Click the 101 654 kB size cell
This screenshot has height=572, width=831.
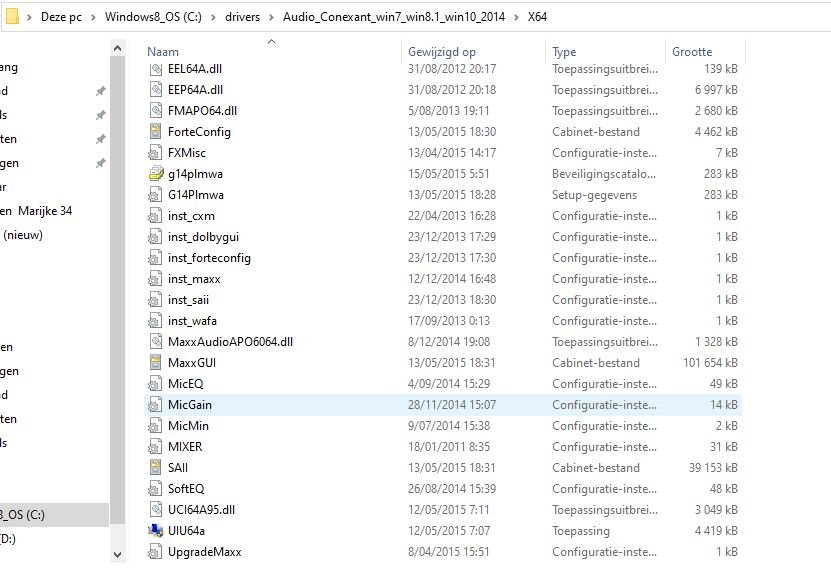point(710,363)
